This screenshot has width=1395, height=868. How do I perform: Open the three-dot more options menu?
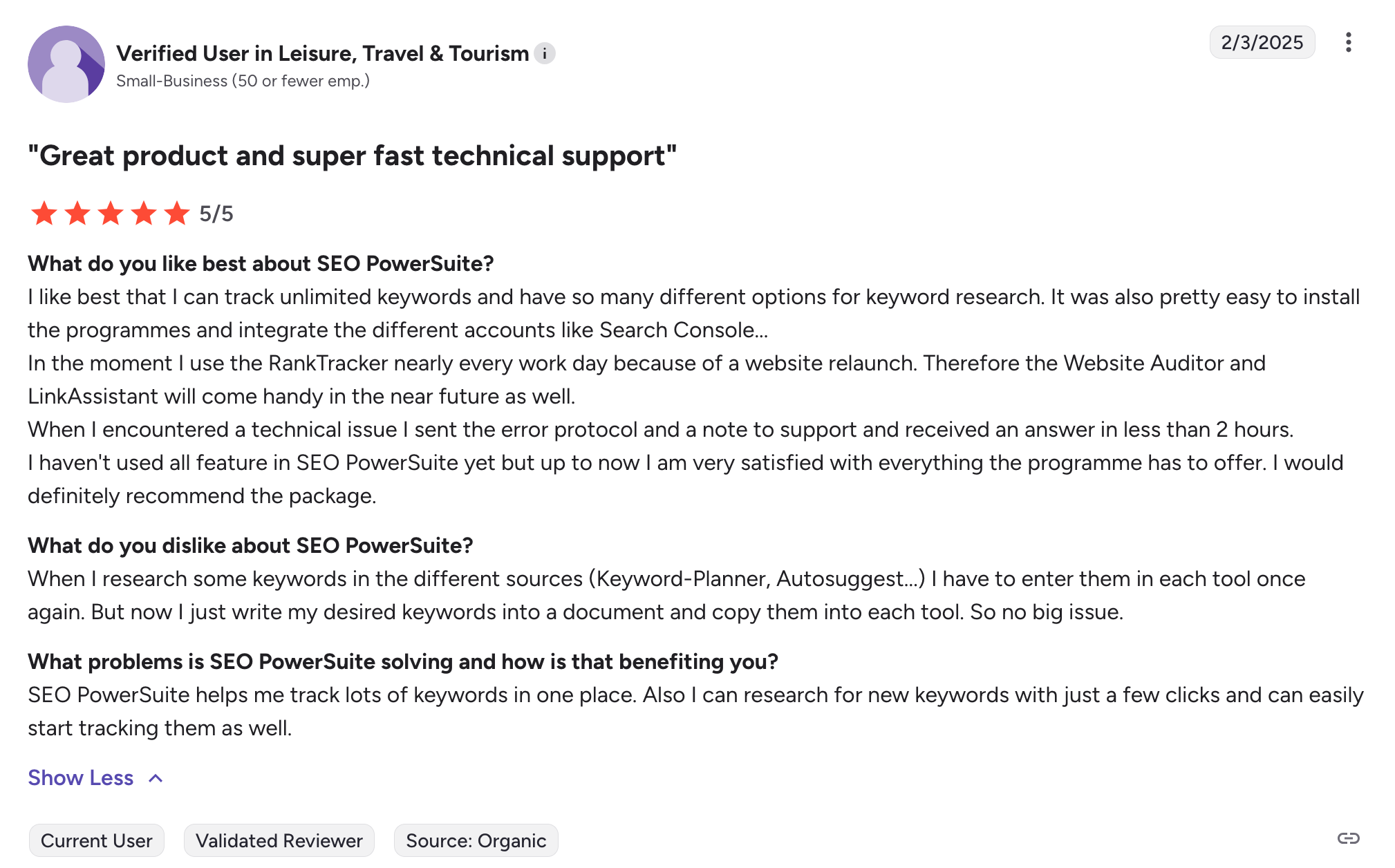(1348, 43)
